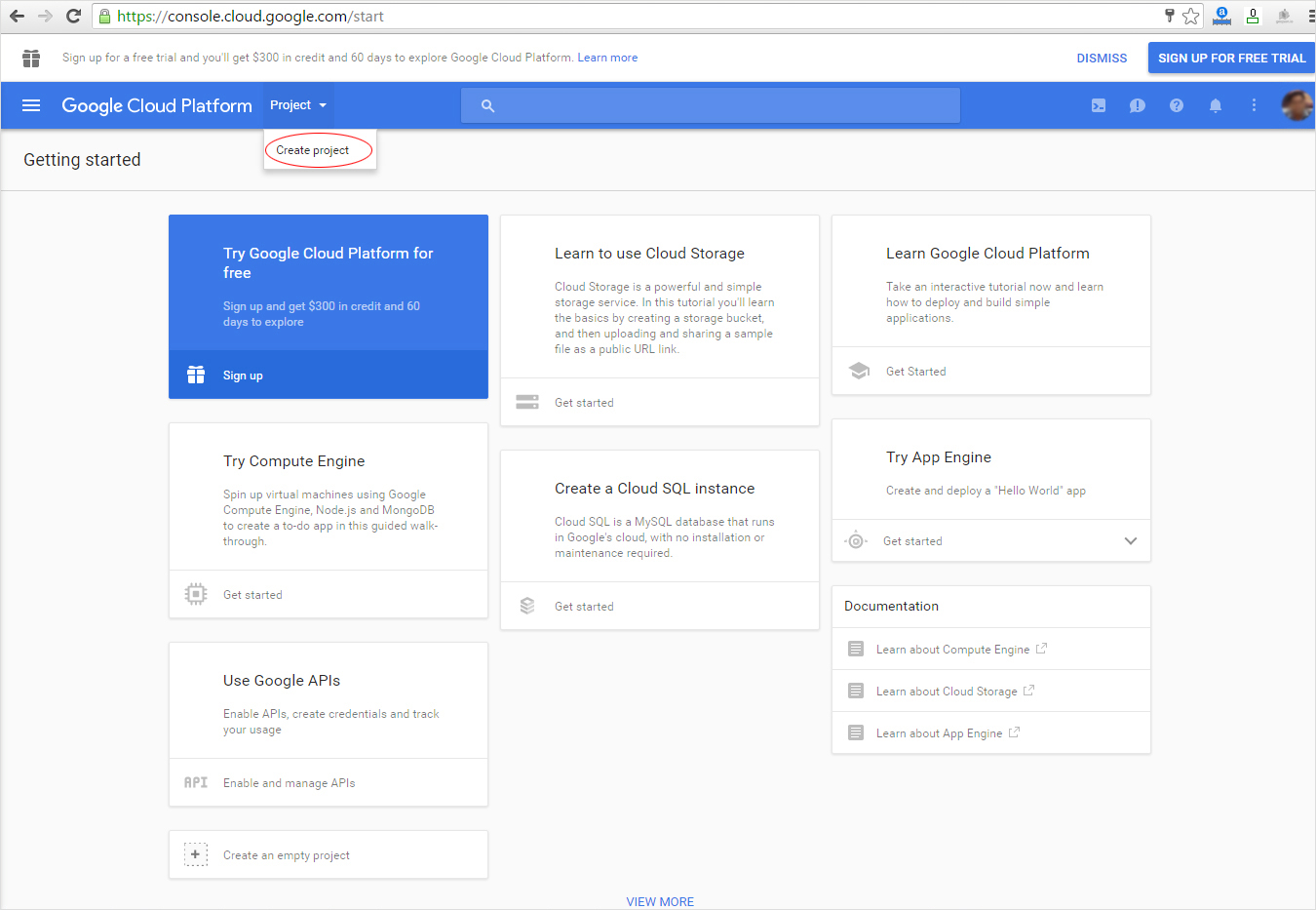Click Get Started under Learn Google Cloud Platform
The width and height of the screenshot is (1316, 910).
(915, 372)
